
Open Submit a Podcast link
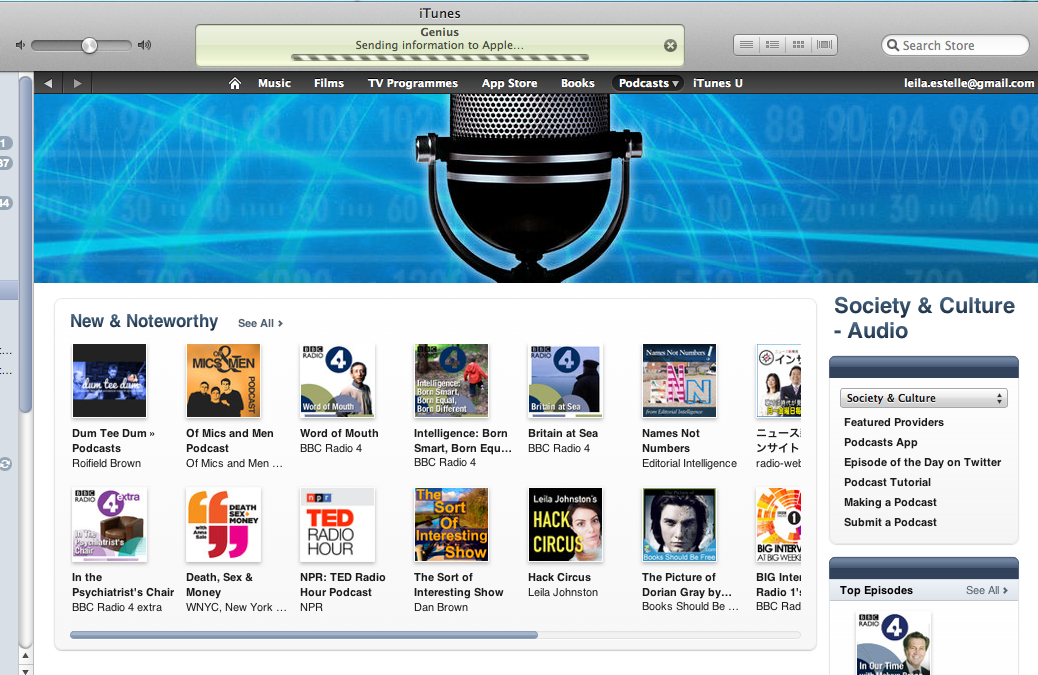[890, 522]
